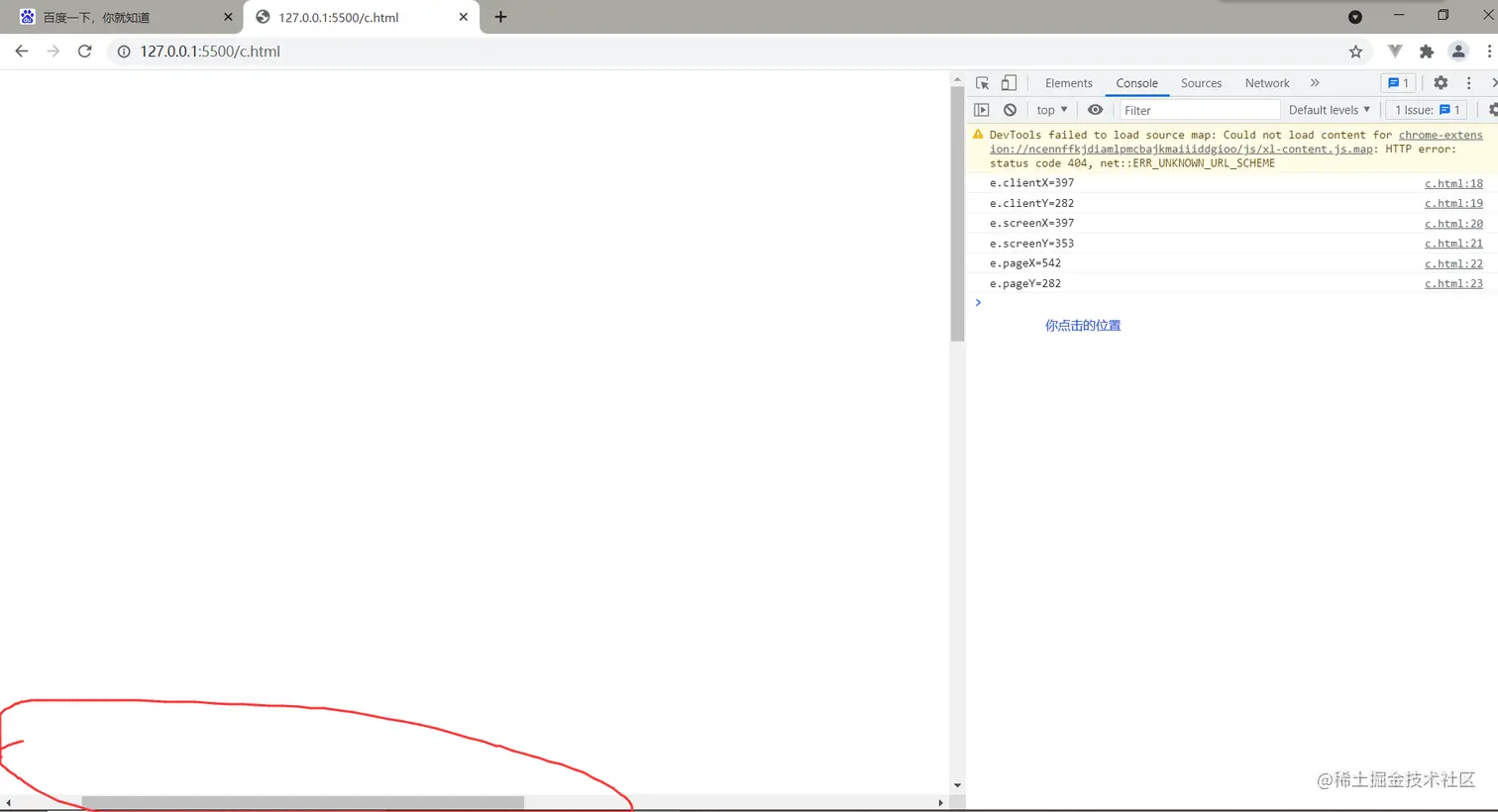Restore down the Chrome window
The width and height of the screenshot is (1498, 812).
[1443, 15]
